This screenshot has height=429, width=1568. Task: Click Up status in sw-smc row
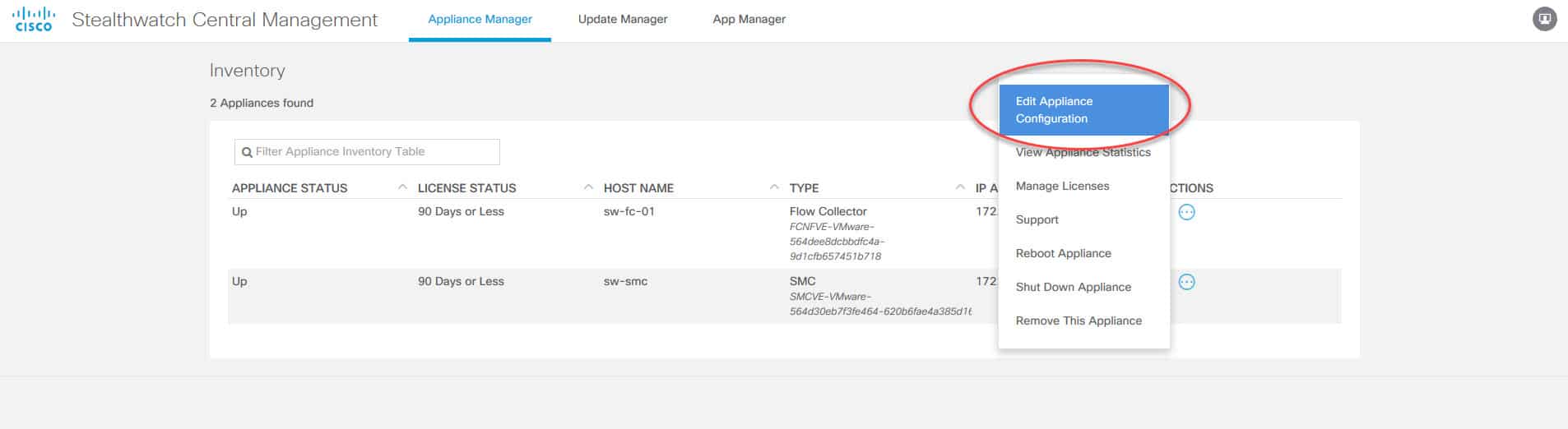coord(239,281)
